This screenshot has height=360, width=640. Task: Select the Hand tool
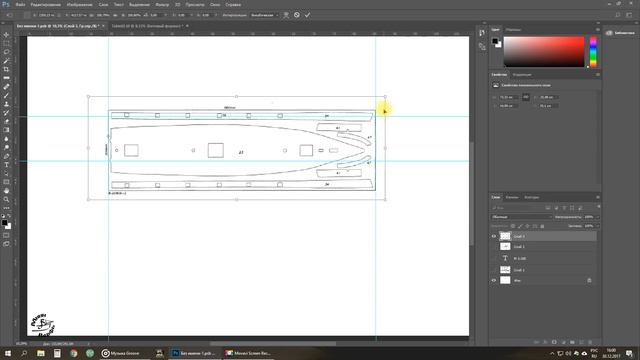[6, 191]
